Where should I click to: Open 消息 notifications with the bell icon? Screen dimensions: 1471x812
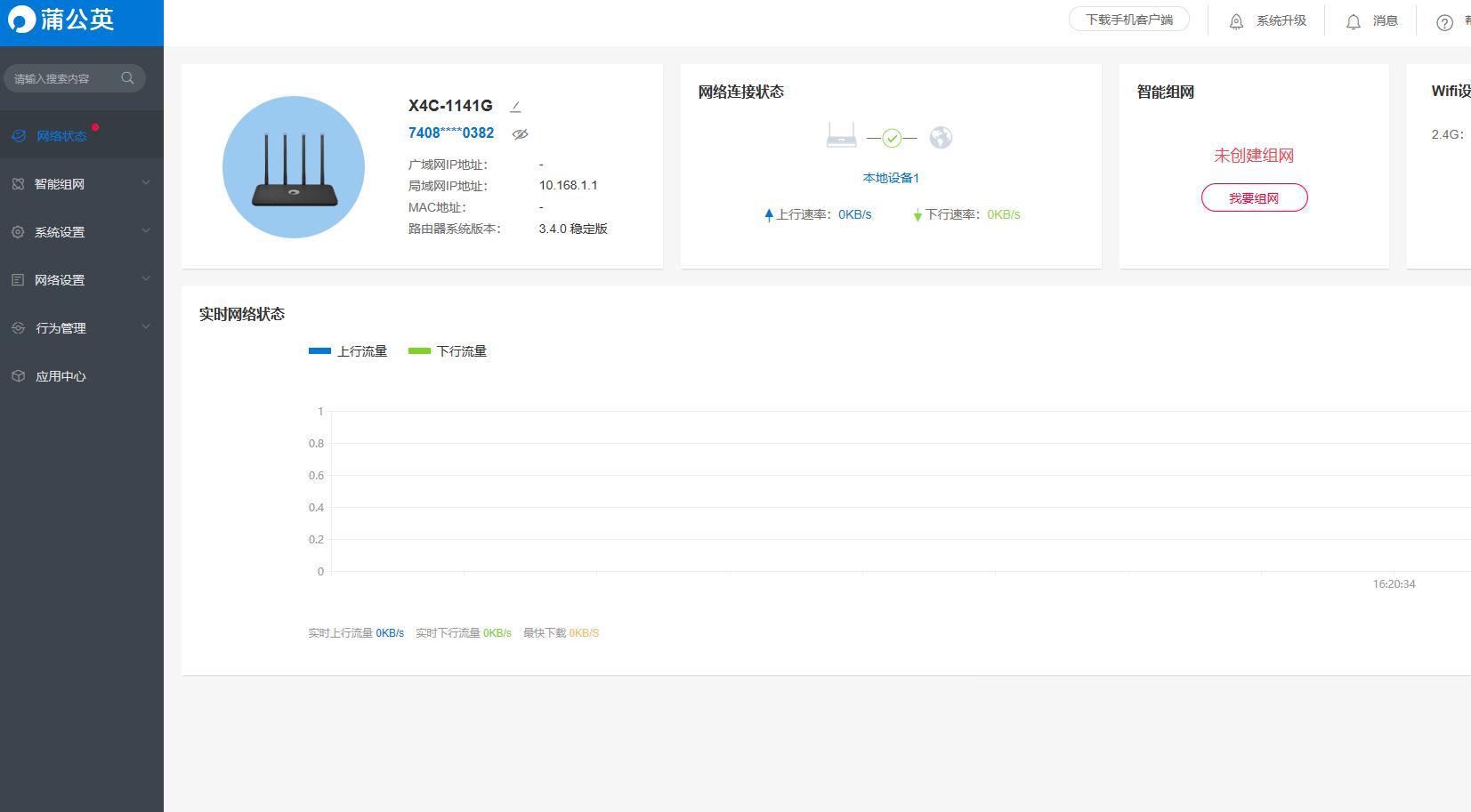coord(1352,20)
